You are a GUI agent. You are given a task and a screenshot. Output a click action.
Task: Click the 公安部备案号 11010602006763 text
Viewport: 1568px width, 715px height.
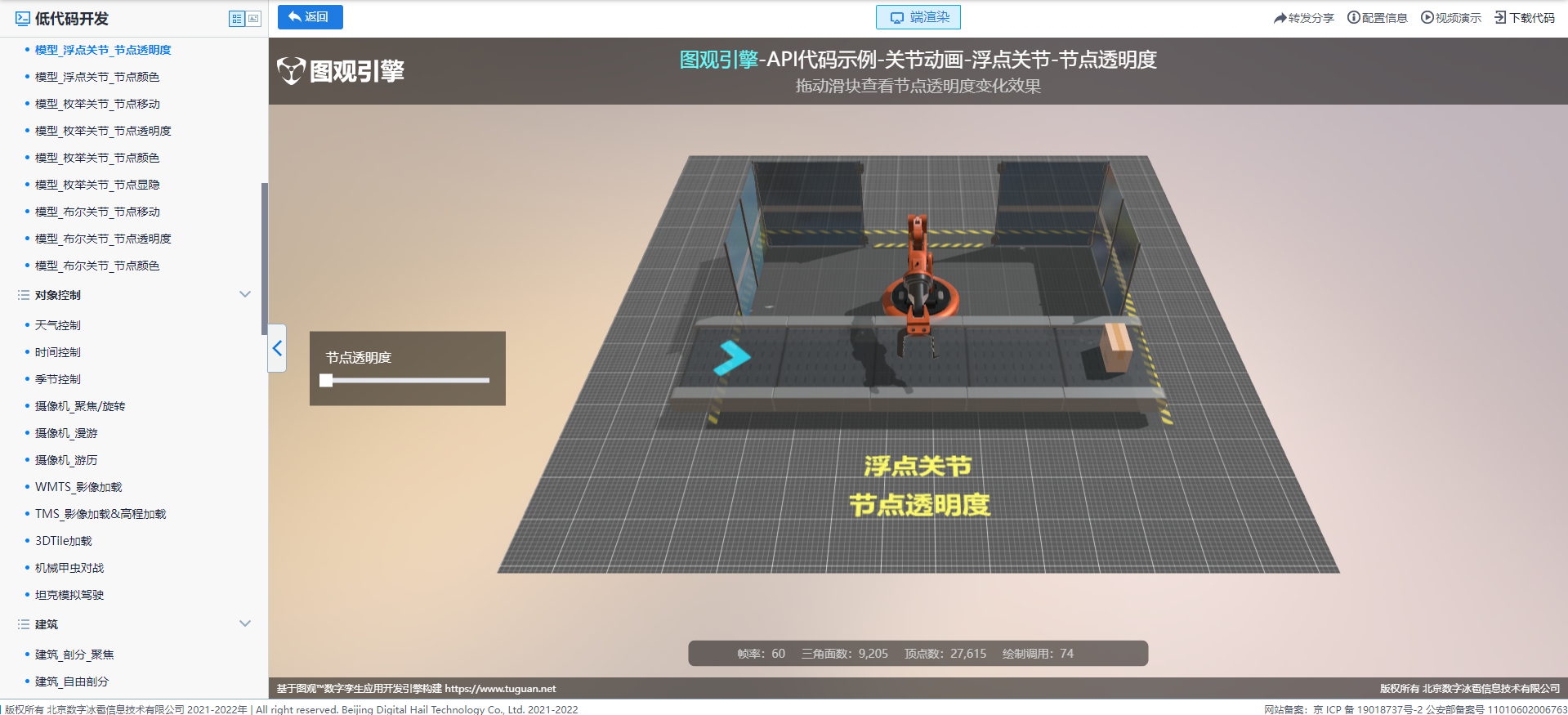[x=1496, y=709]
